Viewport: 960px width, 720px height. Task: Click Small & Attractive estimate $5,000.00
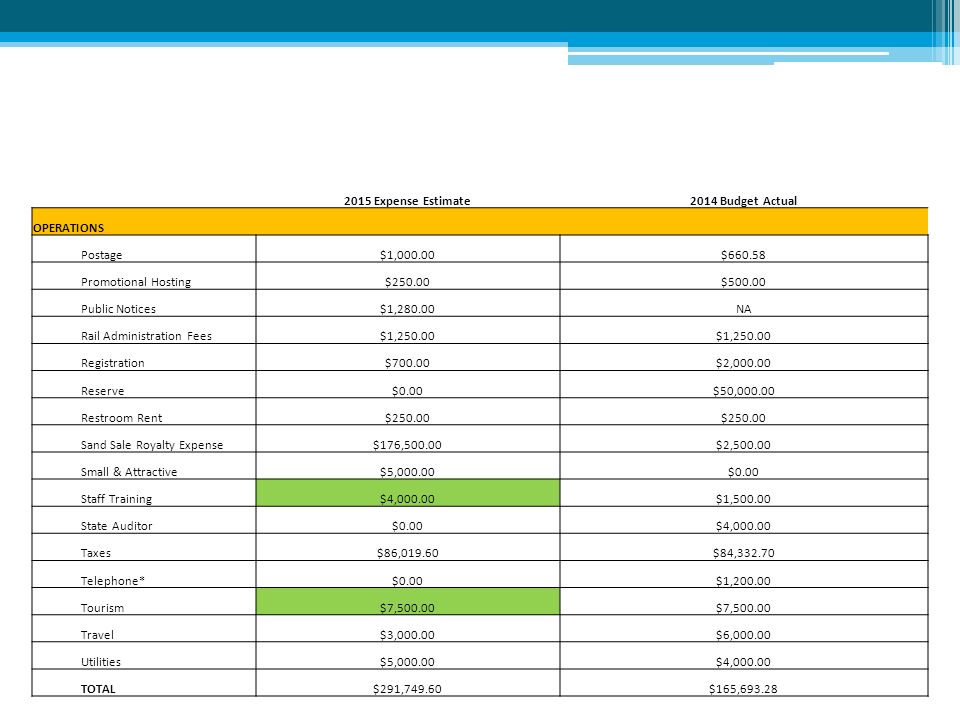click(407, 471)
